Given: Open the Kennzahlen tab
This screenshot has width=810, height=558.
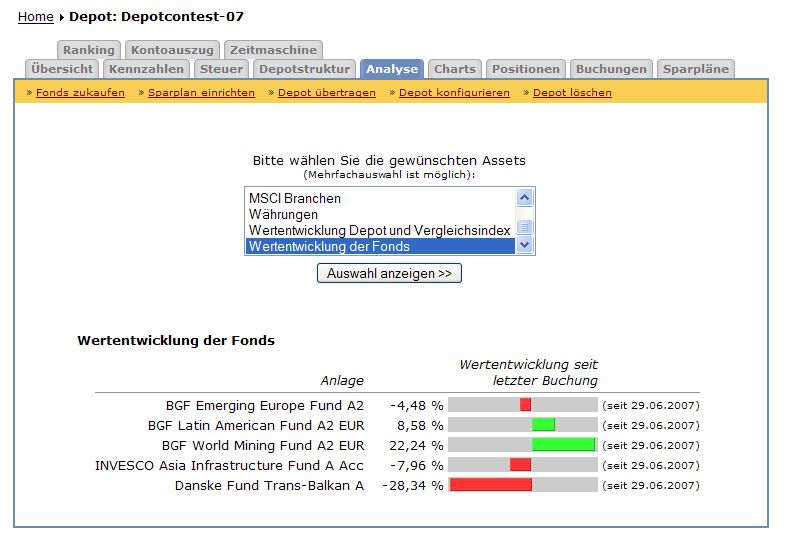Looking at the screenshot, I should point(146,69).
